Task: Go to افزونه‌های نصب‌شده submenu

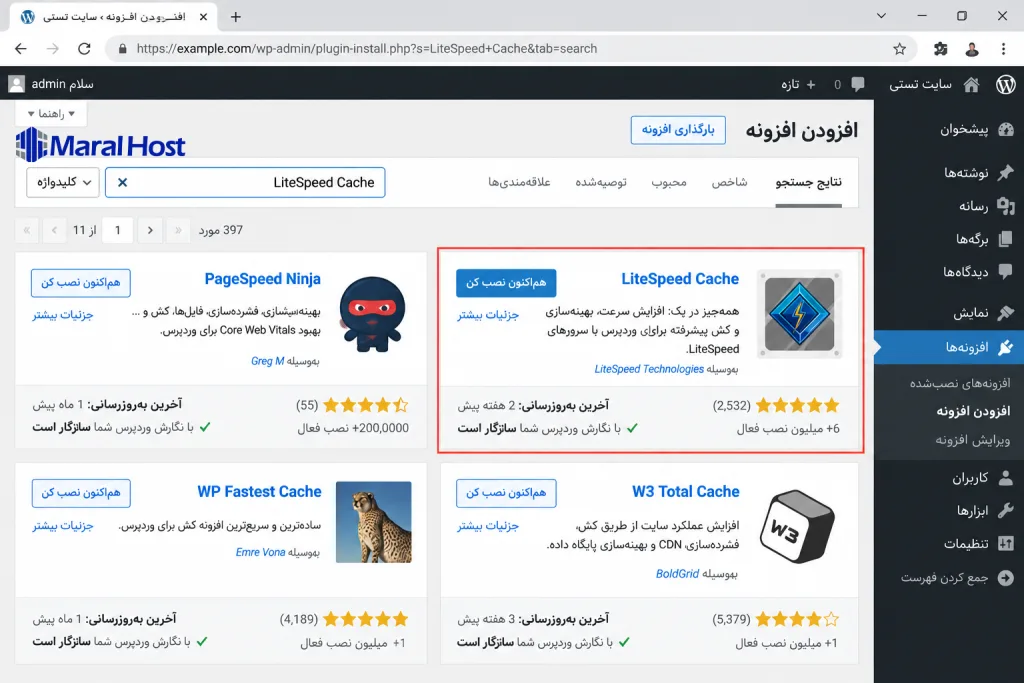Action: [x=959, y=383]
